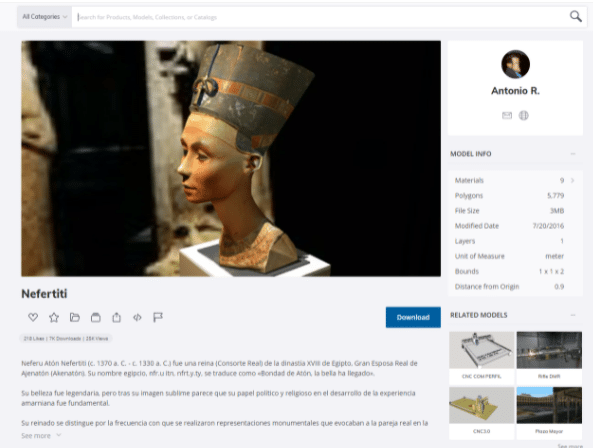Screen dimensions: 593x448
Task: Click the Nefertiti model title
Action: [44, 294]
